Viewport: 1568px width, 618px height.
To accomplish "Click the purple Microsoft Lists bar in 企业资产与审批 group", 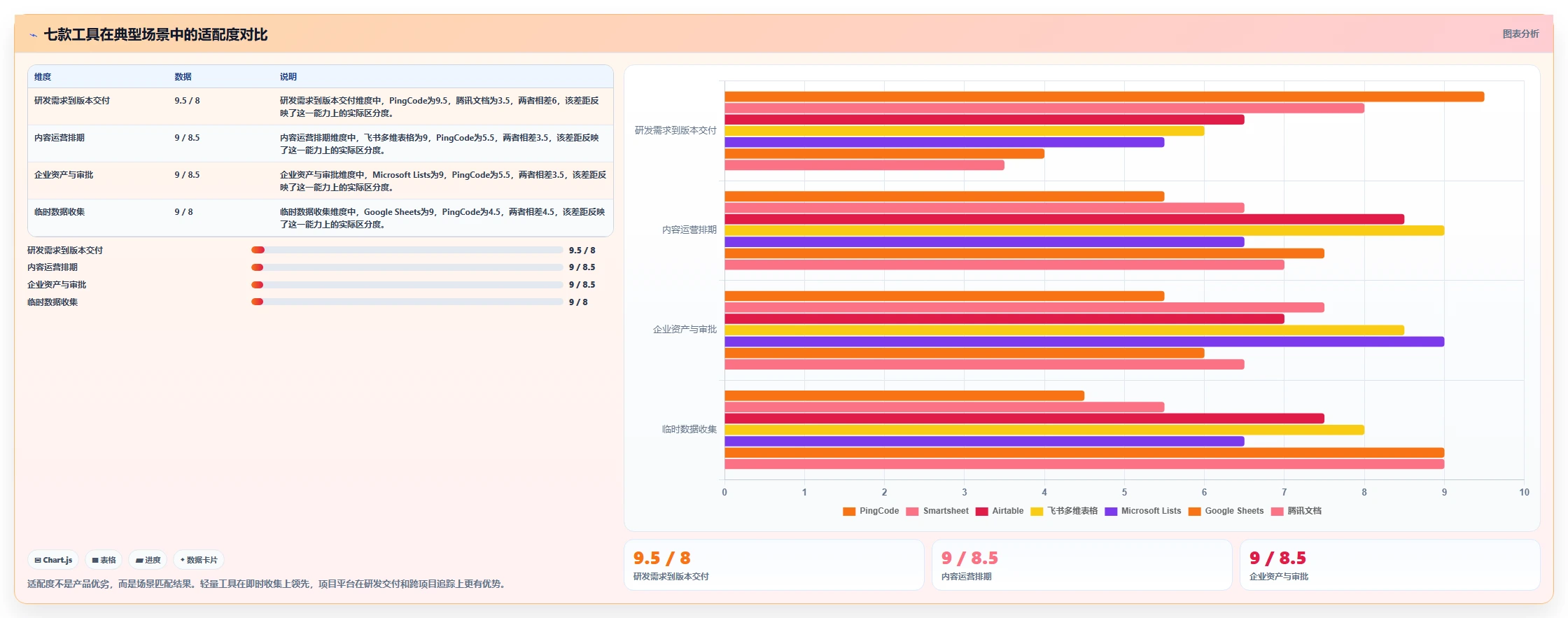I will click(x=1084, y=342).
